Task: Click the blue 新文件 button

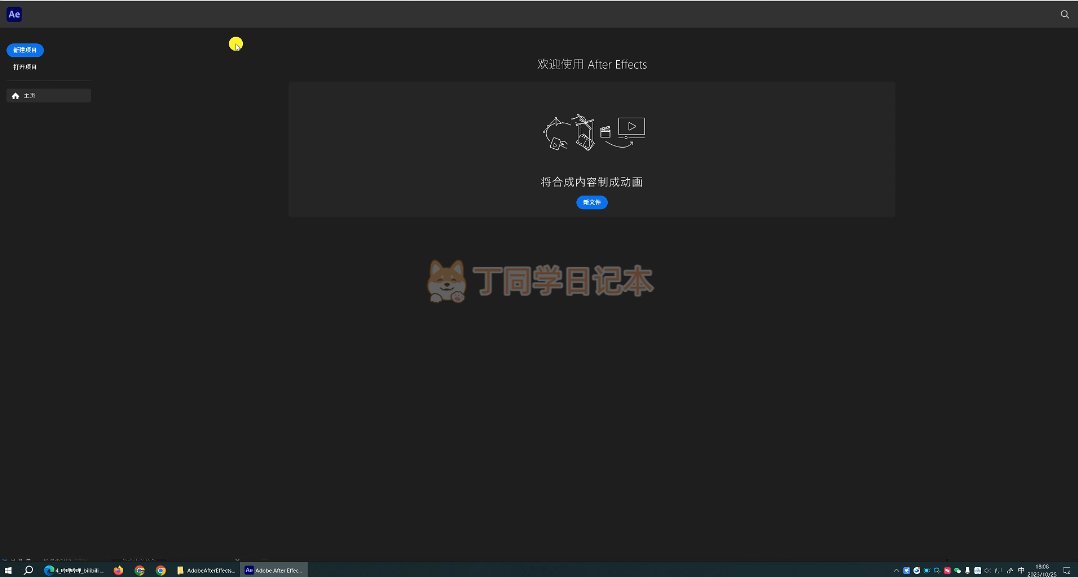Action: pos(592,202)
